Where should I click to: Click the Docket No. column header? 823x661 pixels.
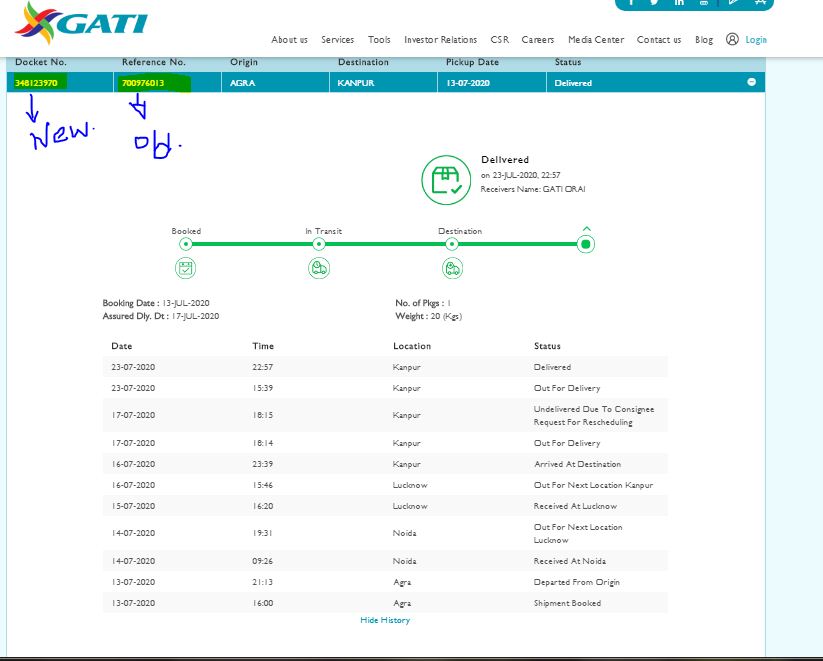[41, 62]
